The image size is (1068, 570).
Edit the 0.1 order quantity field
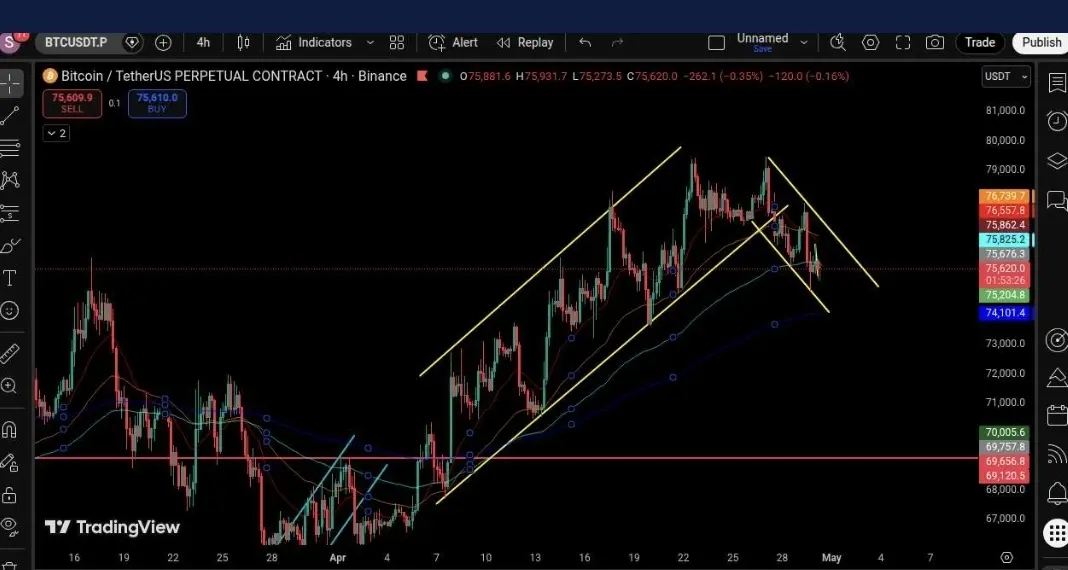click(114, 104)
